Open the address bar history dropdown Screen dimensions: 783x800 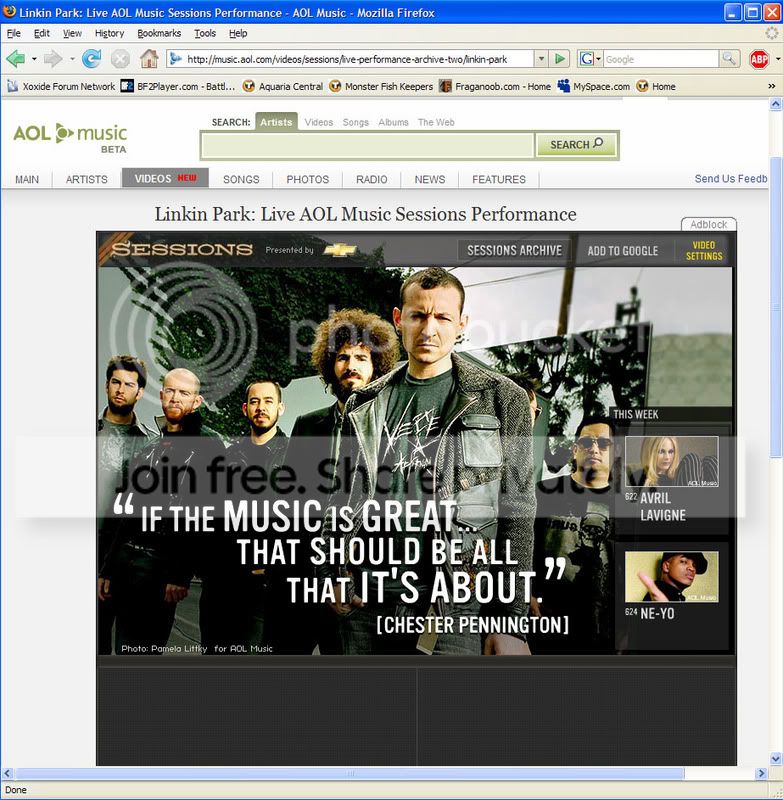coord(541,59)
